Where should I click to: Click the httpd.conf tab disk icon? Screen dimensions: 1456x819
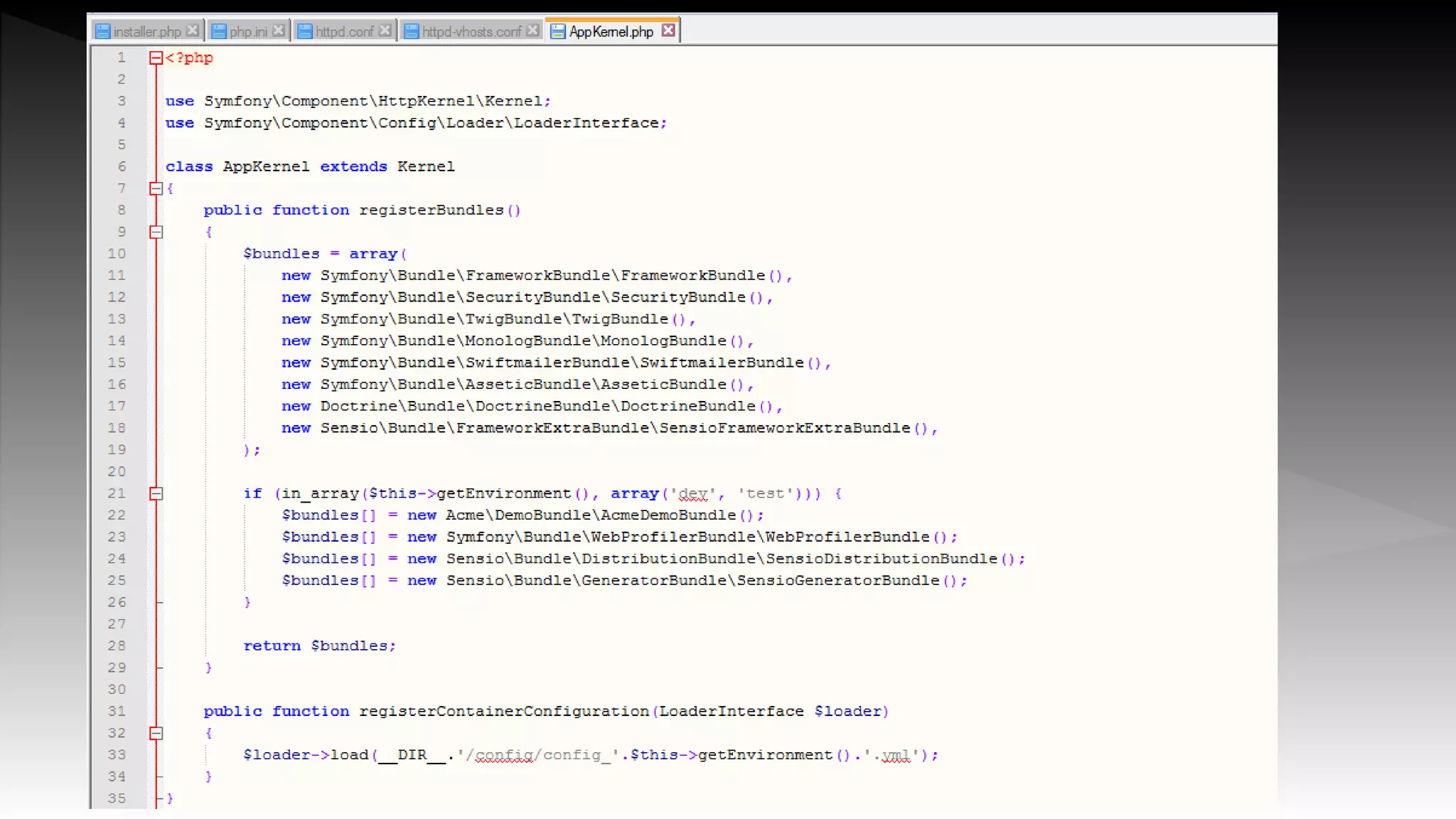point(305,31)
